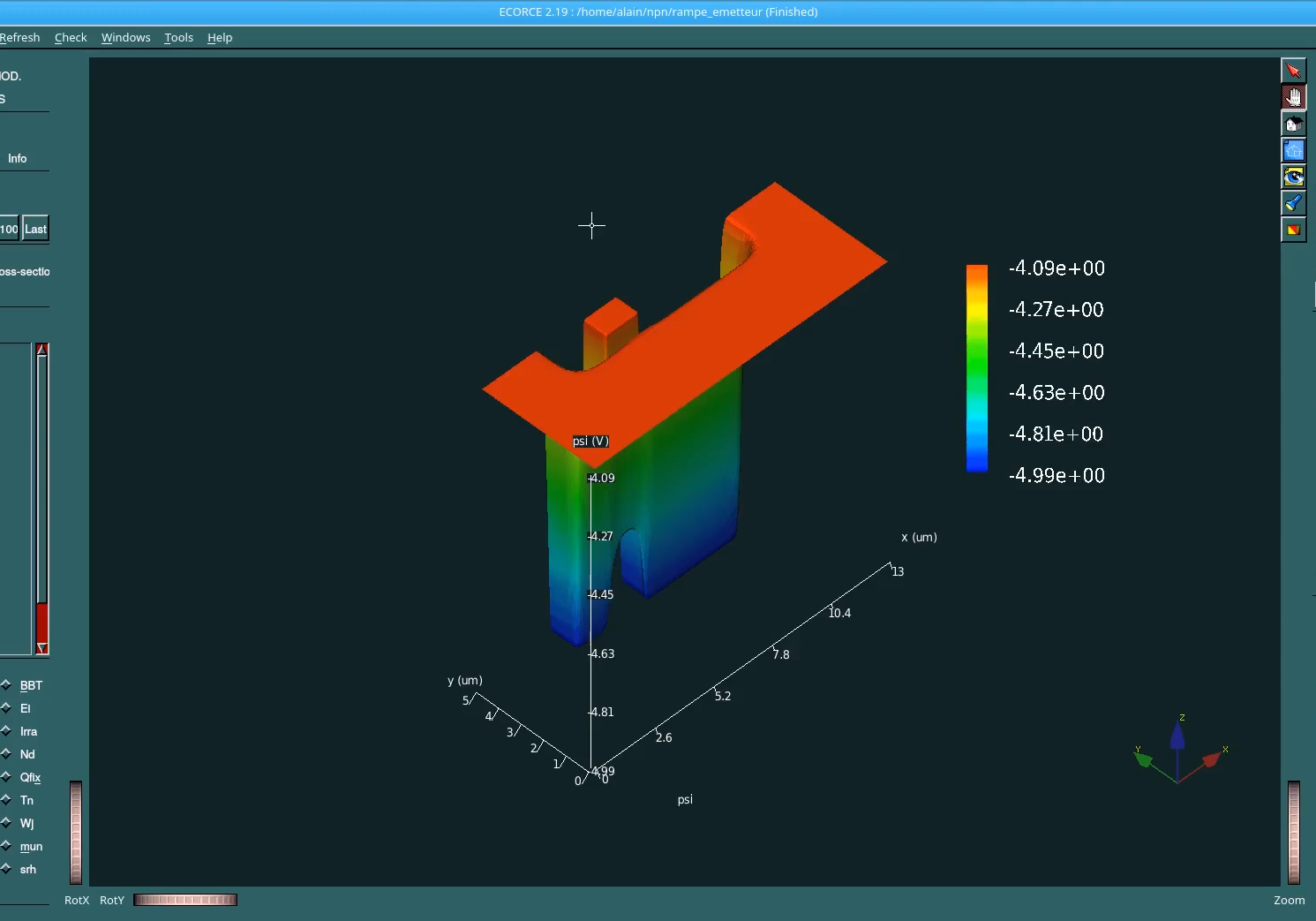Select the red arrow pick tool

coord(1293,71)
